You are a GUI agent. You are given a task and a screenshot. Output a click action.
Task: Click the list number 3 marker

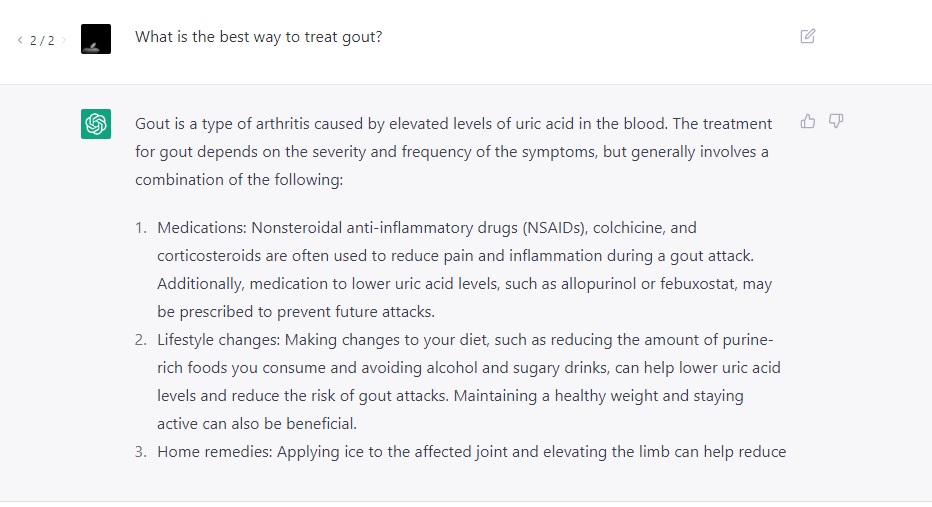[x=141, y=452]
